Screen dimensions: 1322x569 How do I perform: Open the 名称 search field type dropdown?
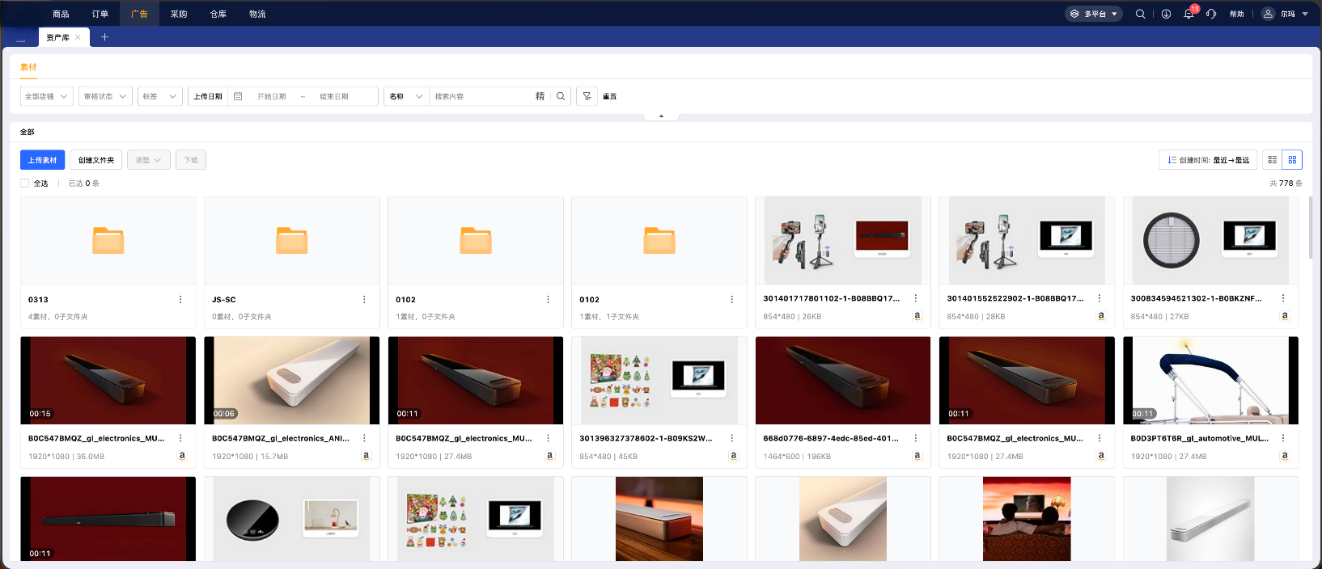(x=406, y=96)
